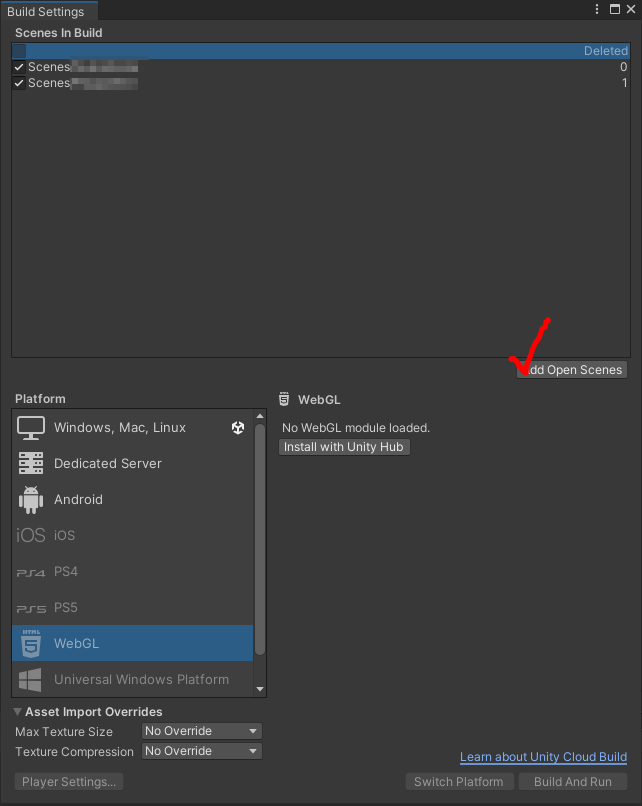Viewport: 642px width, 806px height.
Task: Toggle checkbox of the Deleted scene row
Action: coord(19,51)
